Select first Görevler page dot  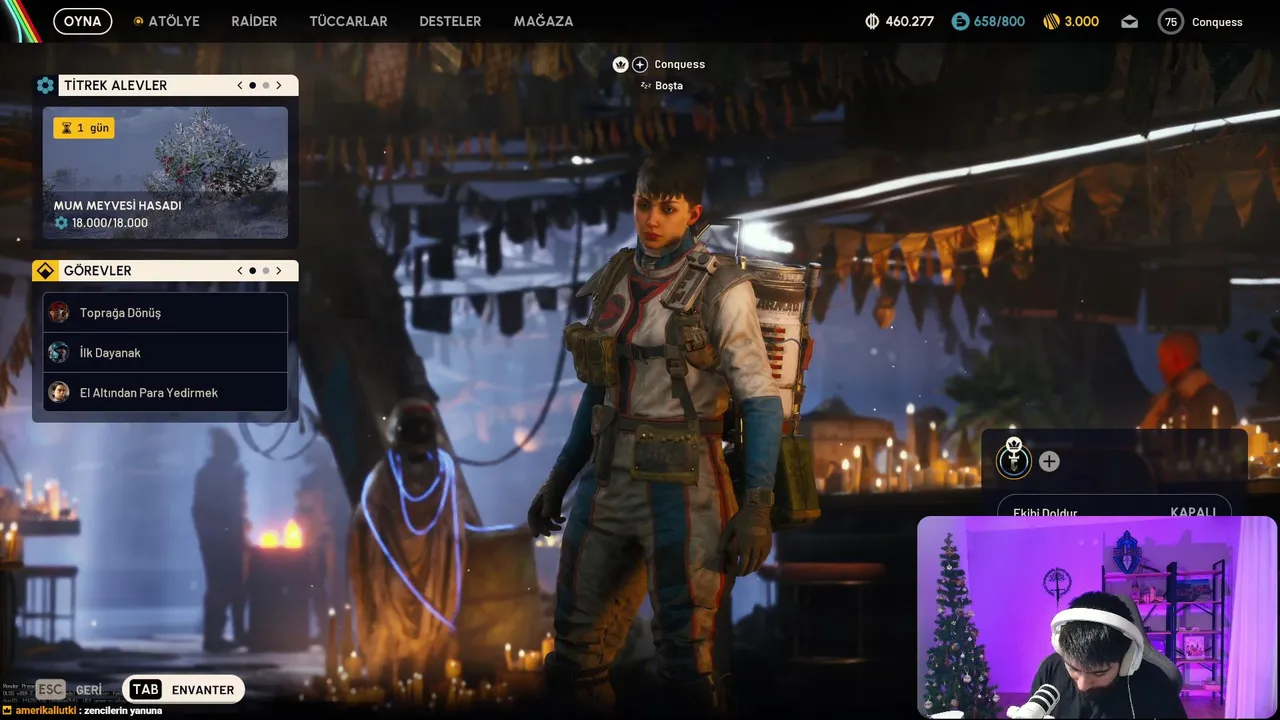[x=252, y=270]
